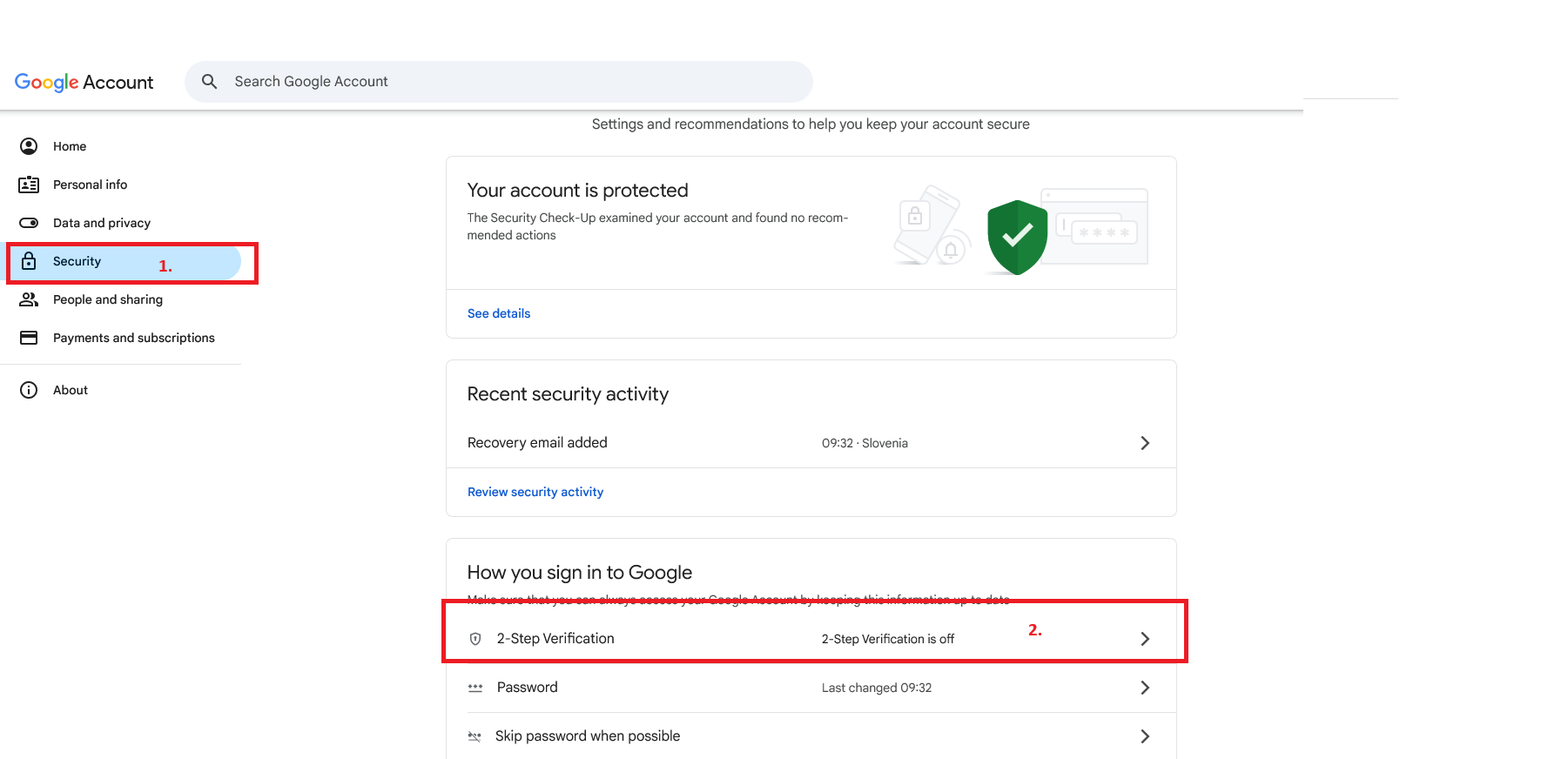
Task: Click the People and sharing icon
Action: (x=29, y=299)
